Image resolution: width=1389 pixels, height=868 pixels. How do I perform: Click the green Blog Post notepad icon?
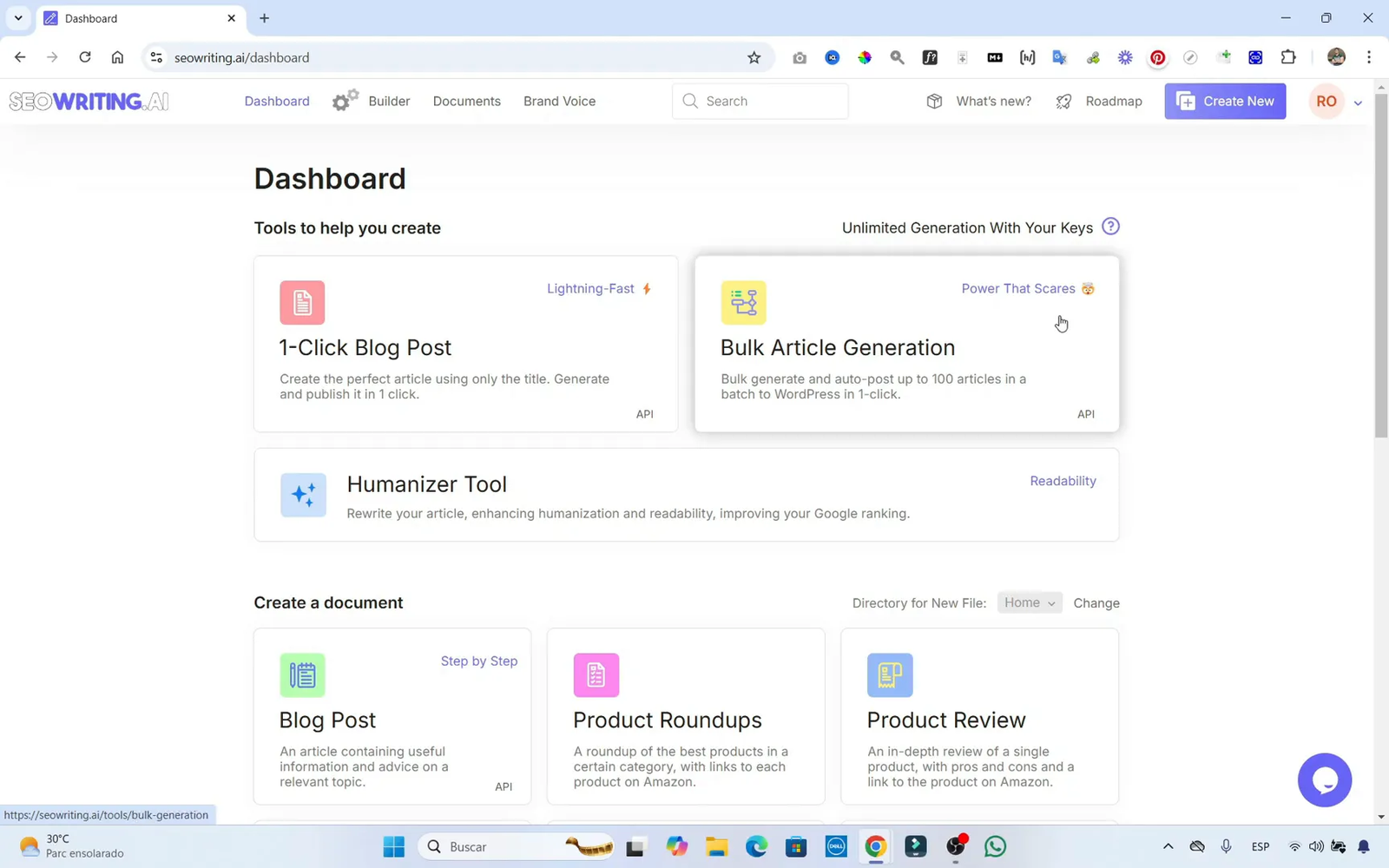[x=302, y=675]
